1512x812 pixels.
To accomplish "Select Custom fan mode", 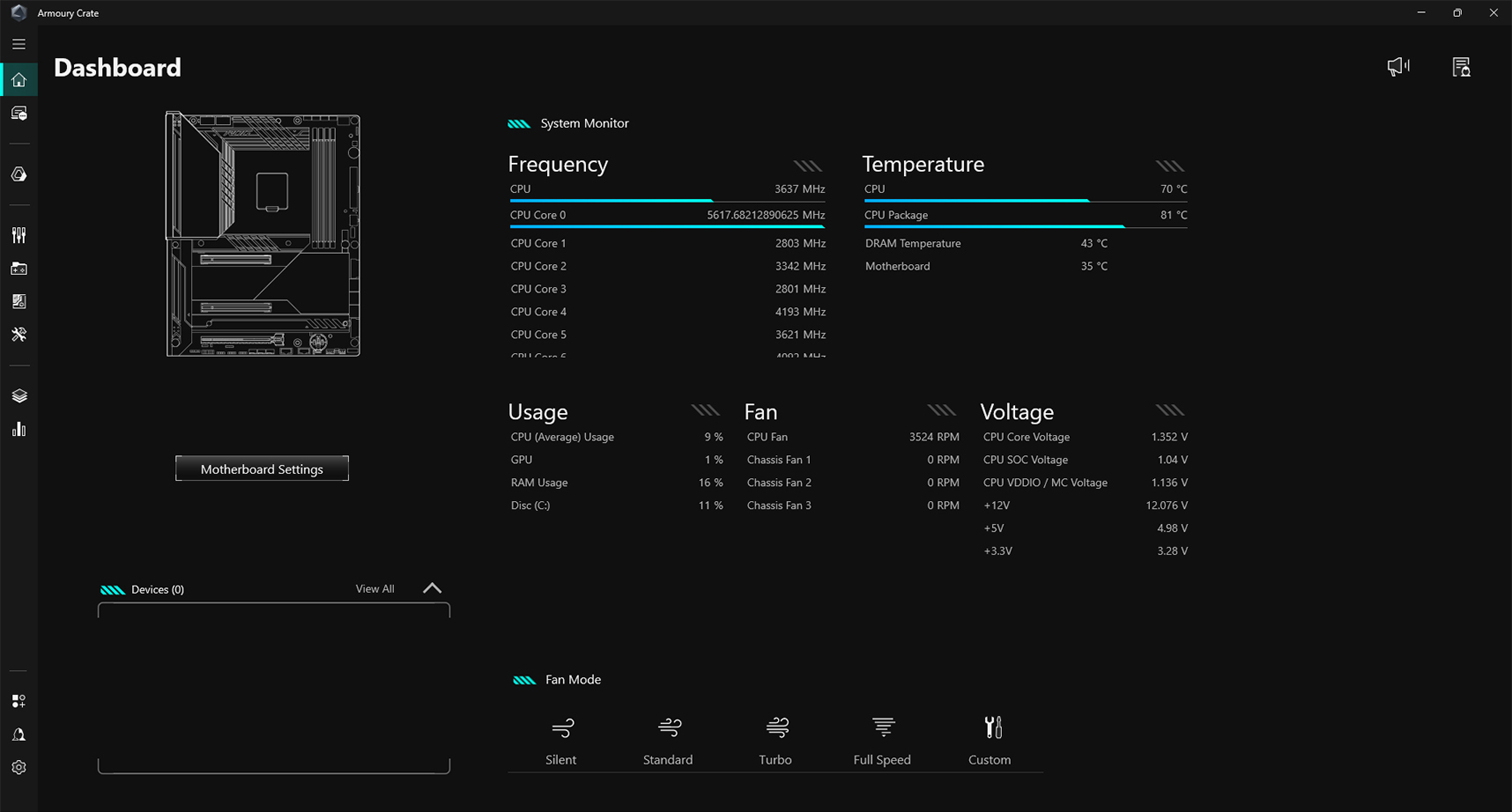I will tap(989, 742).
